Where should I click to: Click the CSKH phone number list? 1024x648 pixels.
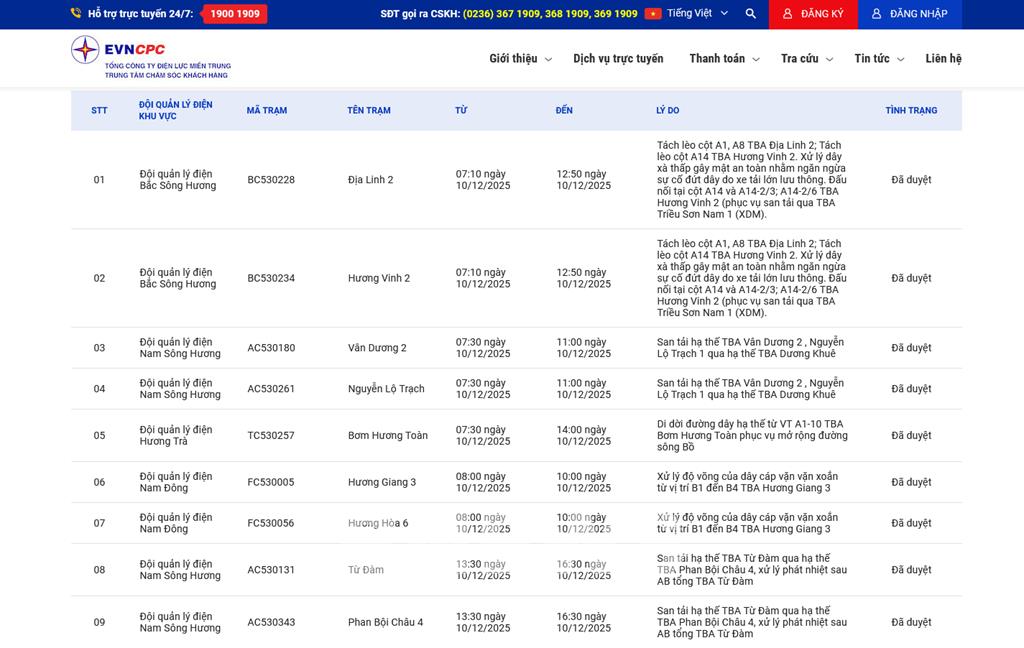[550, 14]
